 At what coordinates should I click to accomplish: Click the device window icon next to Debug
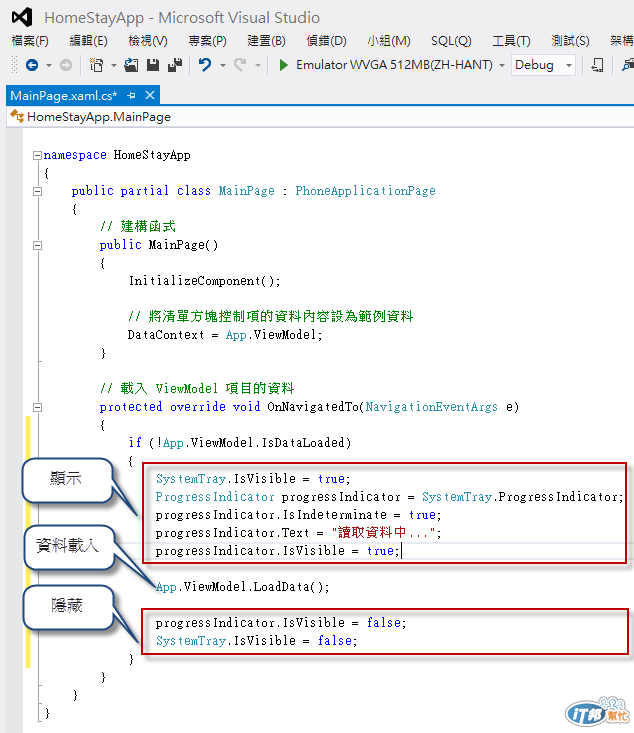(x=598, y=65)
